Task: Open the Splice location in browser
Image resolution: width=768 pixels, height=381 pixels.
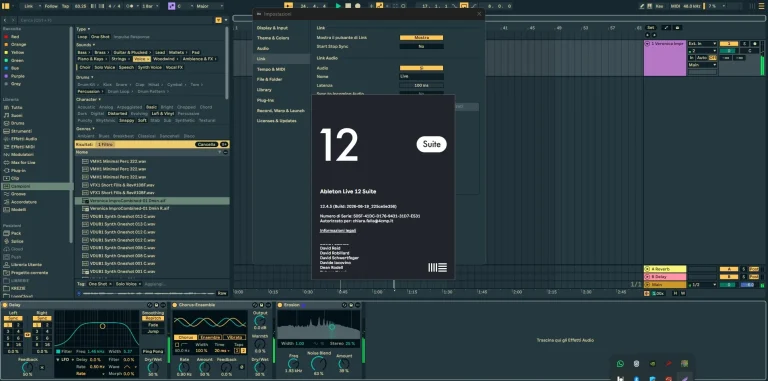Action: pos(17,241)
